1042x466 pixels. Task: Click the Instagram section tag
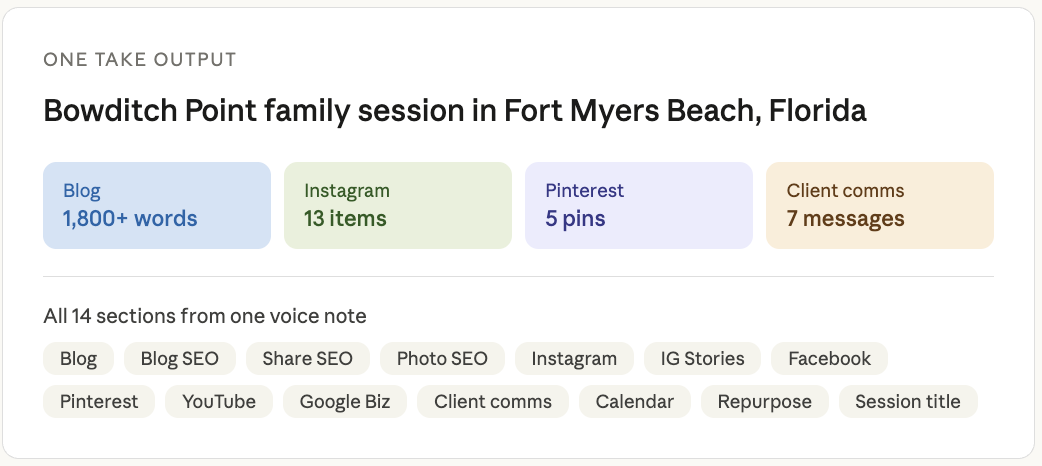coord(574,358)
